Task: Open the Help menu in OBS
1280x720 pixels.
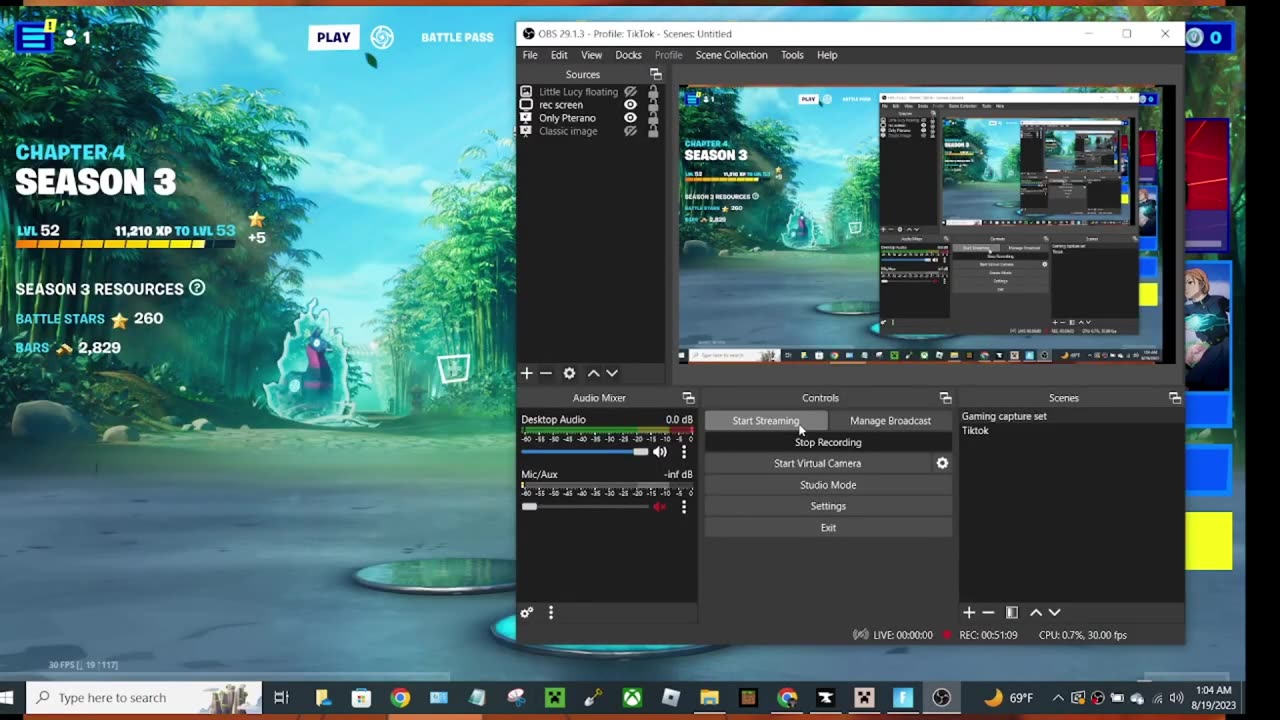Action: [827, 55]
